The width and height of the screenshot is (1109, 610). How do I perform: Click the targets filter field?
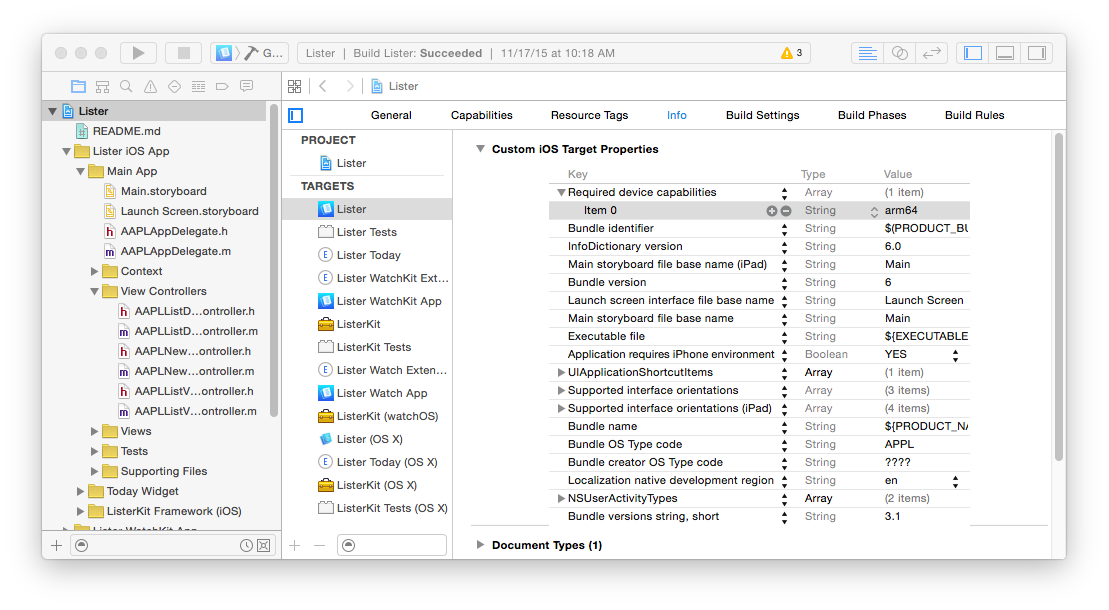392,545
